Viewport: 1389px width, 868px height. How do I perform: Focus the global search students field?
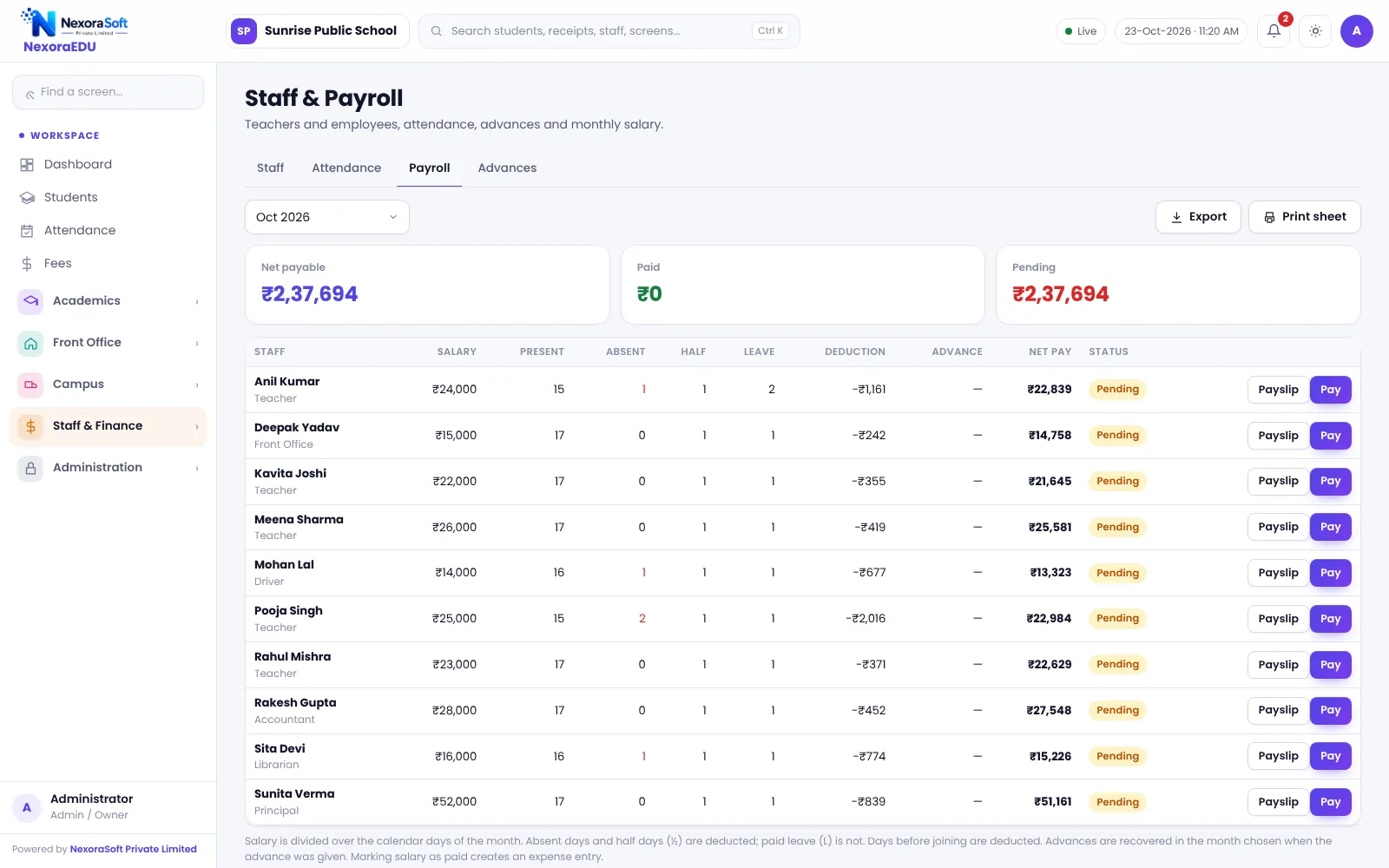609,31
